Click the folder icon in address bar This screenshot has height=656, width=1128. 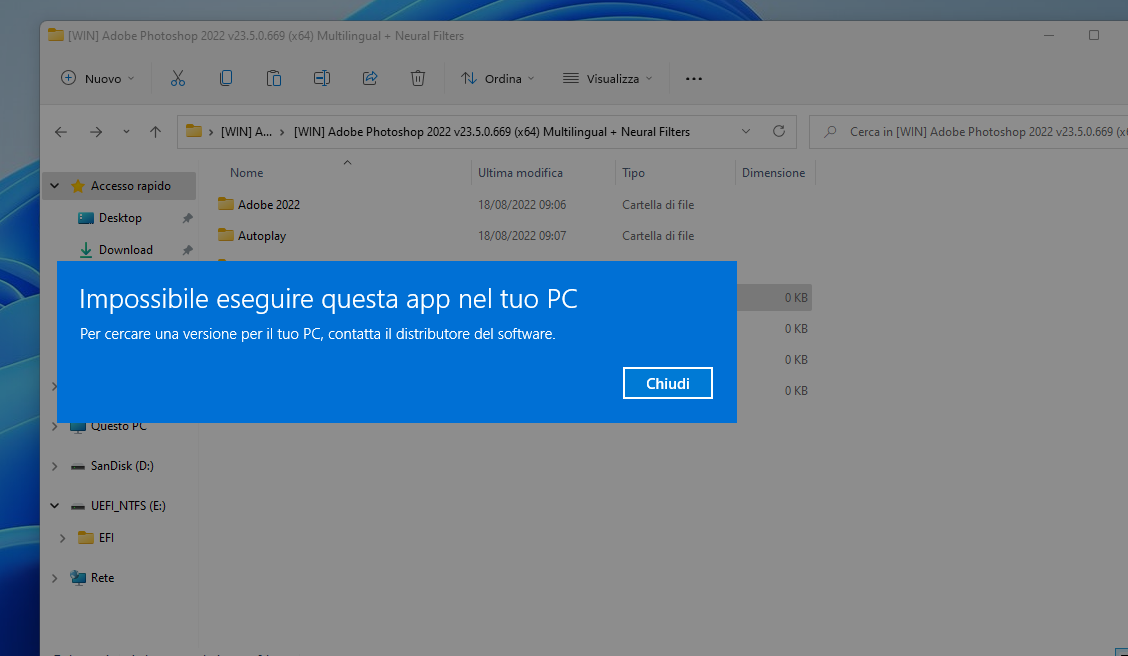click(194, 131)
